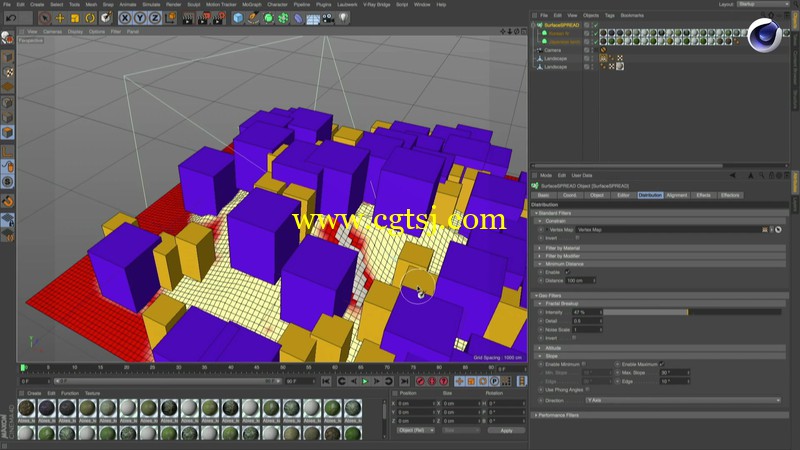Open the MoGraph menu
Viewport: 800px width, 450px height.
(x=252, y=4)
